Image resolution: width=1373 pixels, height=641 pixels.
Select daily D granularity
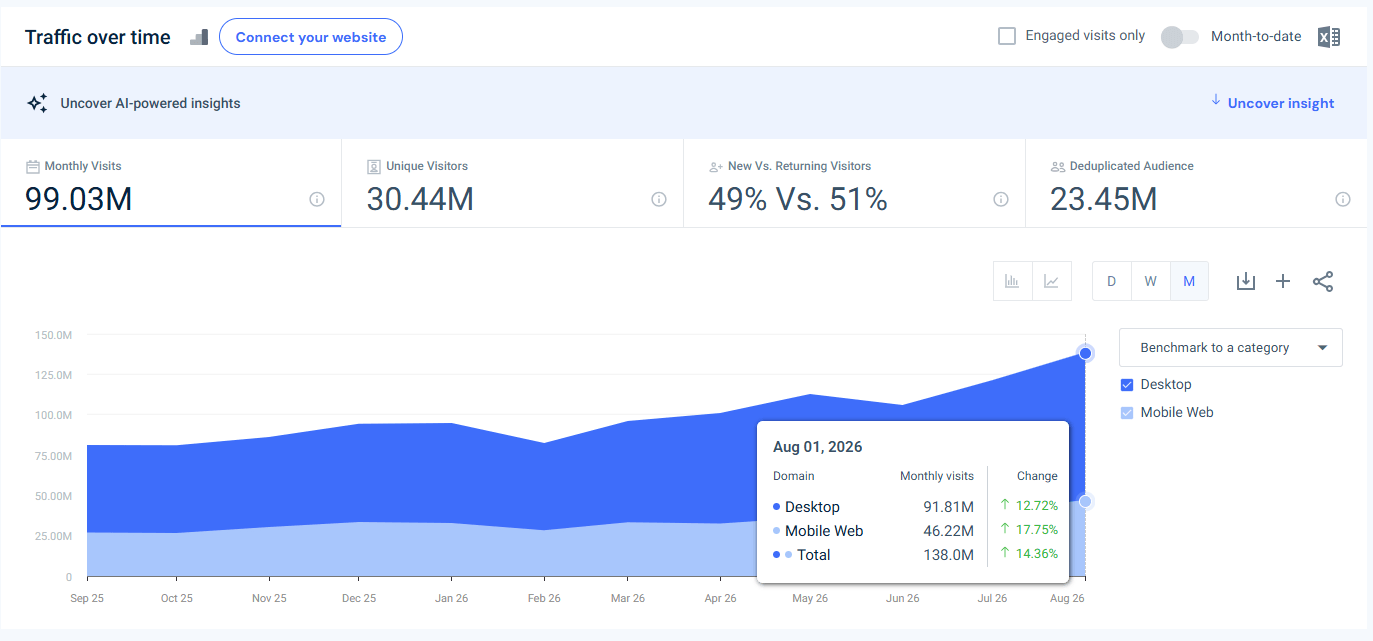click(1111, 281)
